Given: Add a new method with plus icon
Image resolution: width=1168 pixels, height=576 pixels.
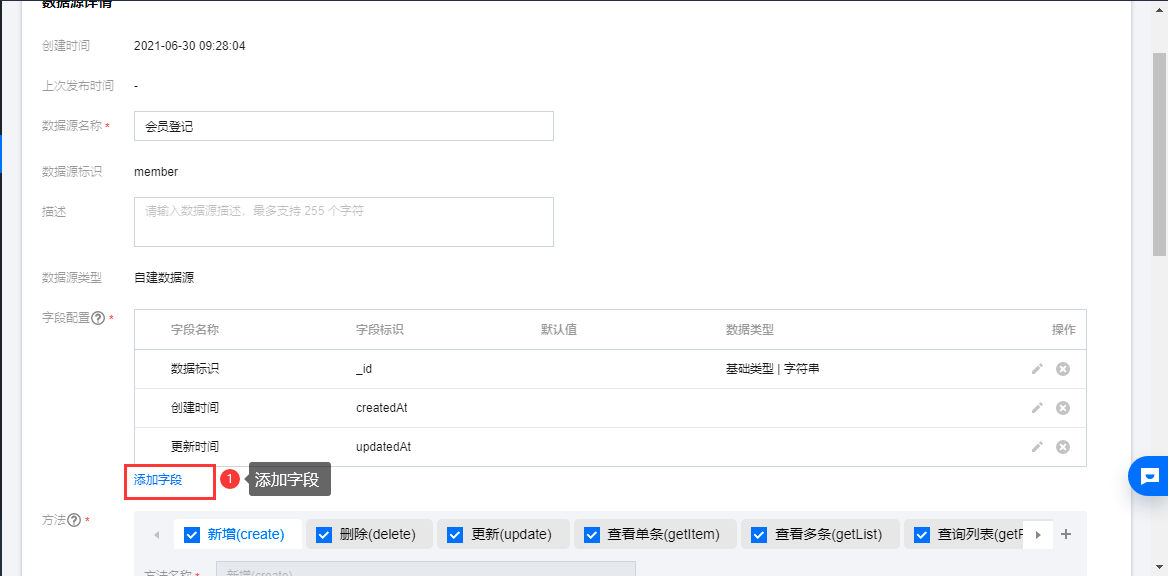Looking at the screenshot, I should [x=1066, y=534].
